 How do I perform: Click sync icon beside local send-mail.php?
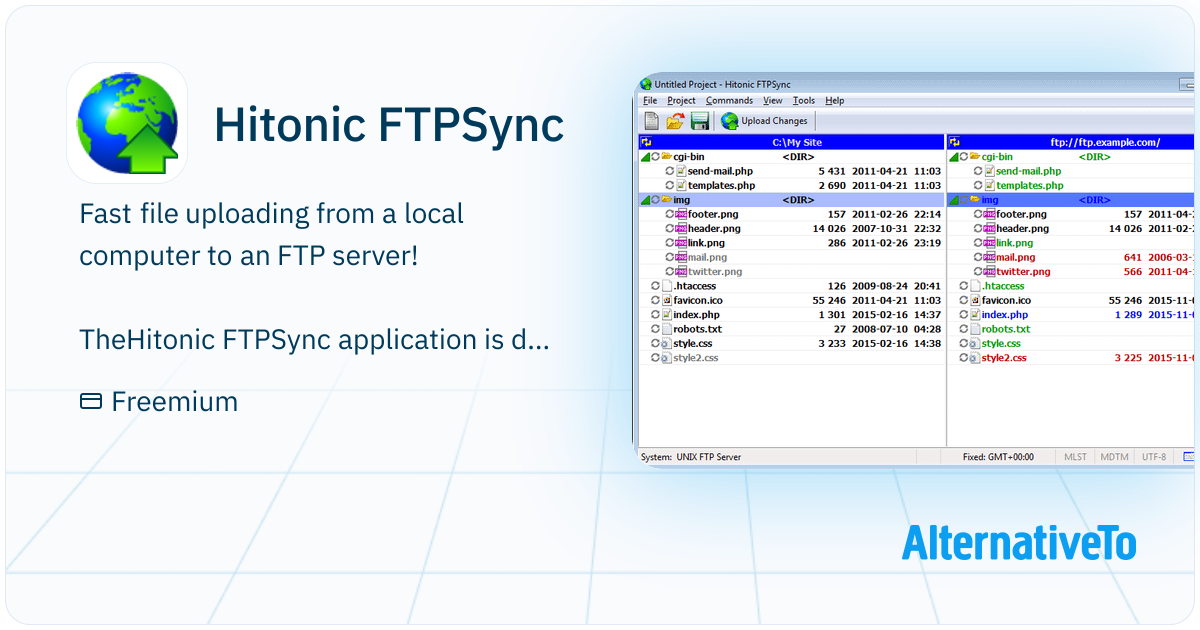(670, 171)
